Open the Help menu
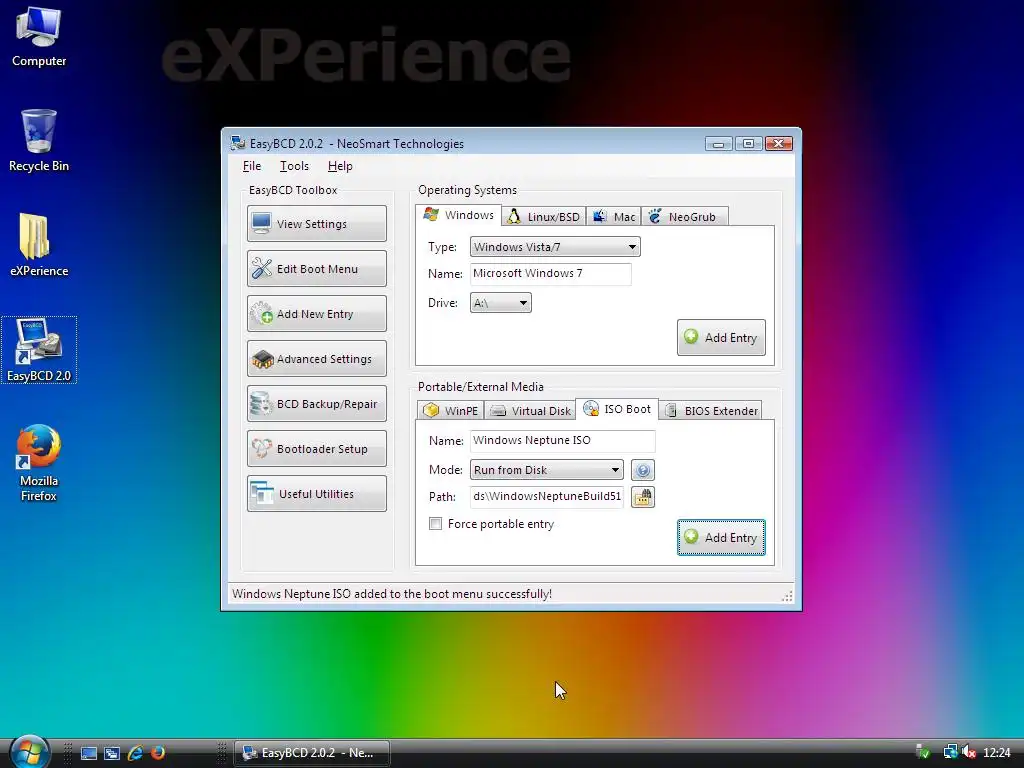The height and width of the screenshot is (768, 1024). (340, 166)
